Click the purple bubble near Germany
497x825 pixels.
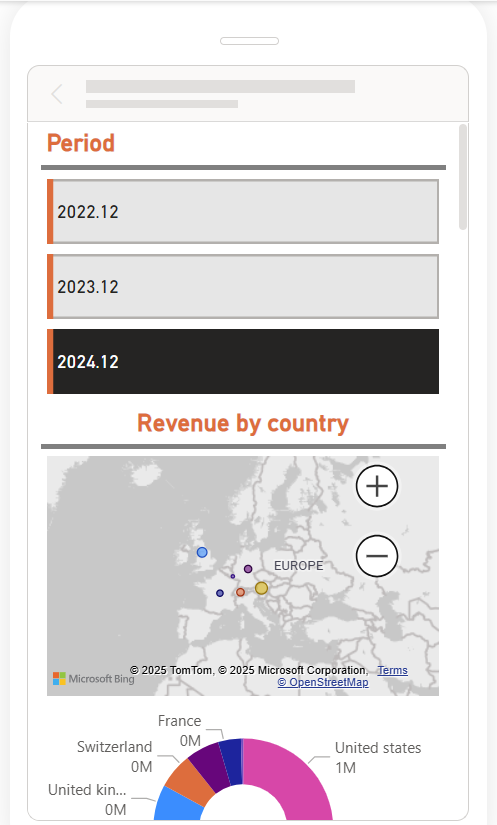tap(248, 569)
